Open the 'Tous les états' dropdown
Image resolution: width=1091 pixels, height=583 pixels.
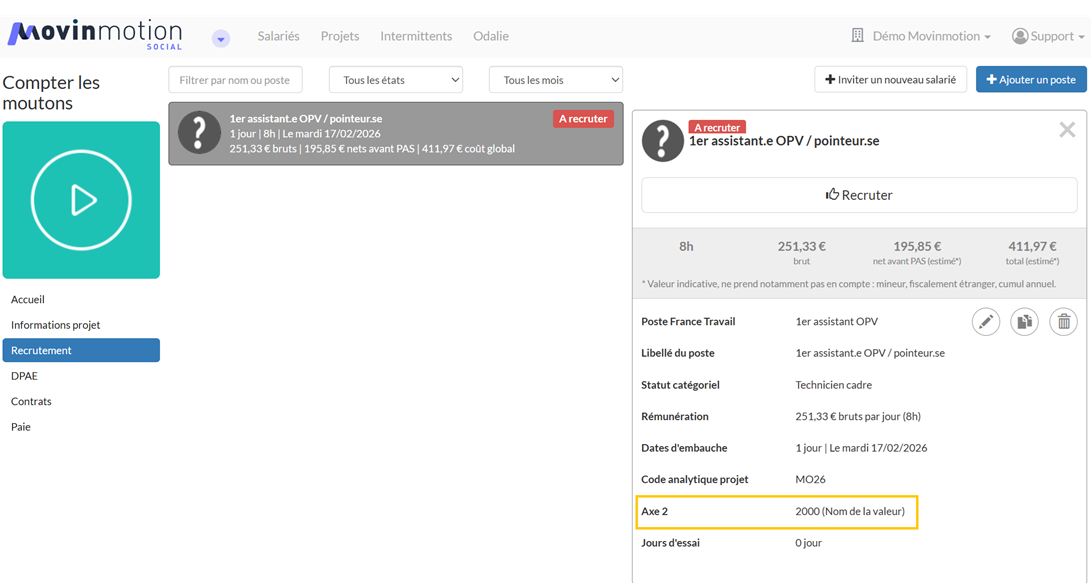coord(396,80)
